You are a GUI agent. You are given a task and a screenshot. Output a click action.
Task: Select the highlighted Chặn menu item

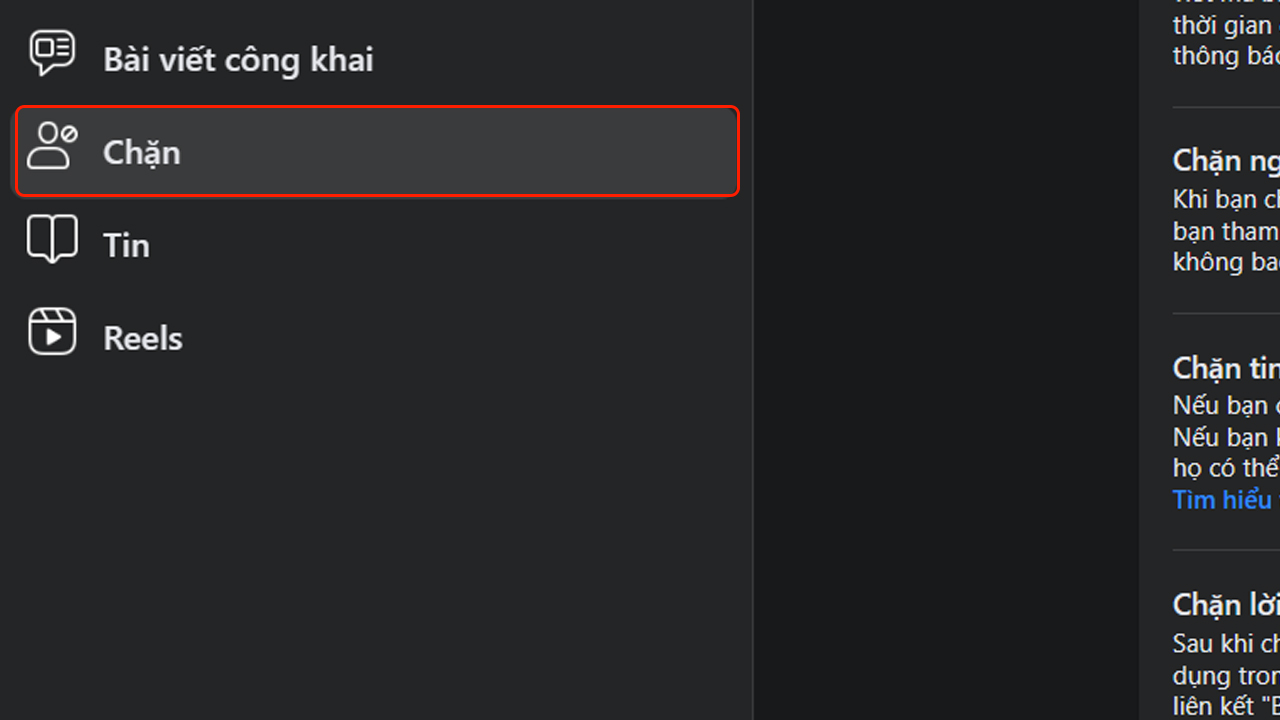click(x=377, y=151)
